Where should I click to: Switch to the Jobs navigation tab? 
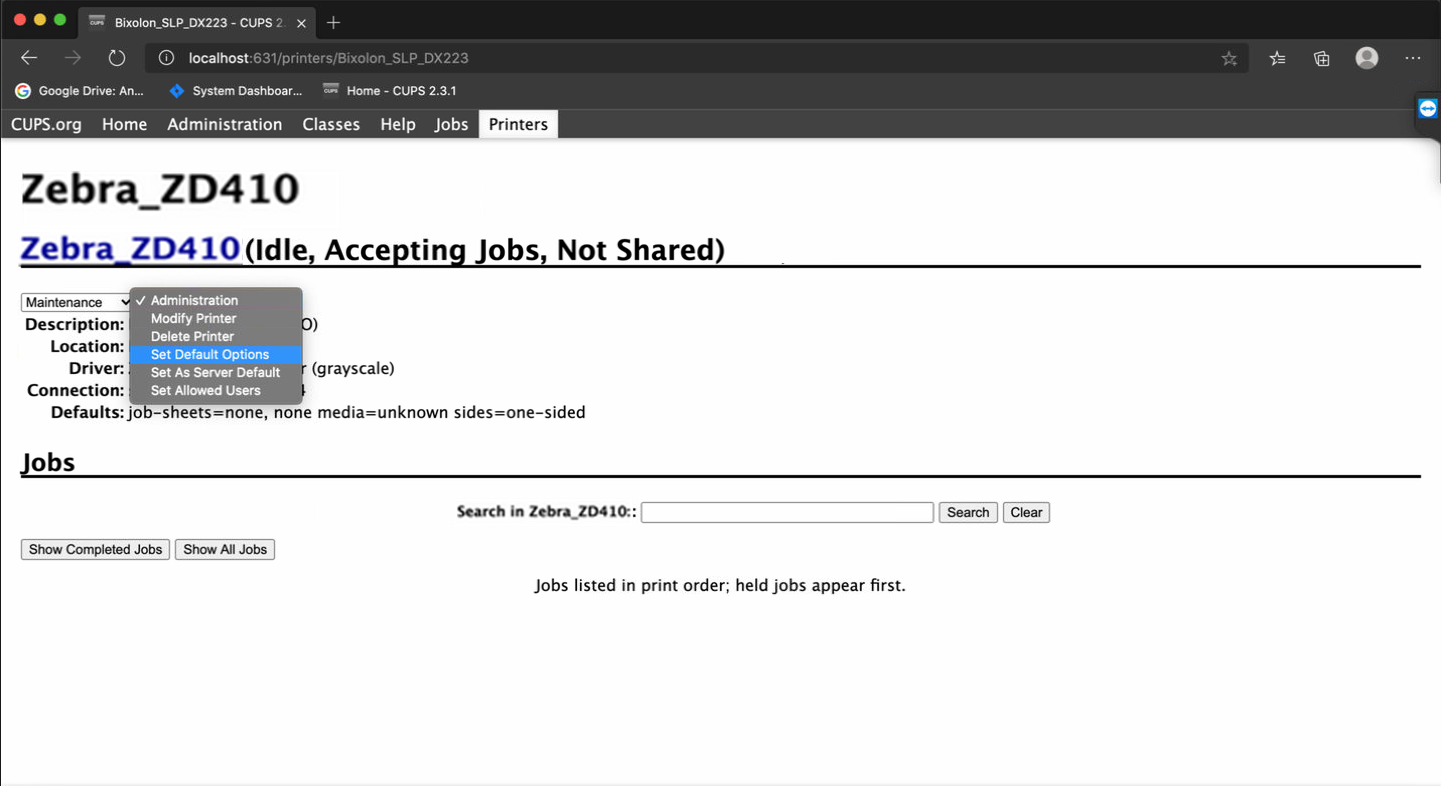click(x=451, y=124)
